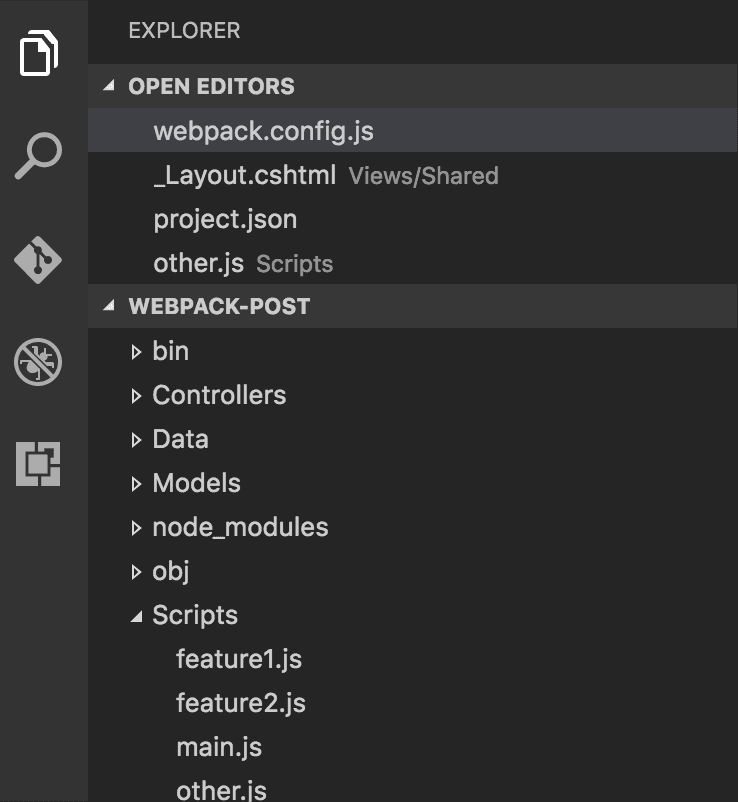Select other.js from Scripts in Open Editors
The height and width of the screenshot is (802, 738).
tap(200, 263)
